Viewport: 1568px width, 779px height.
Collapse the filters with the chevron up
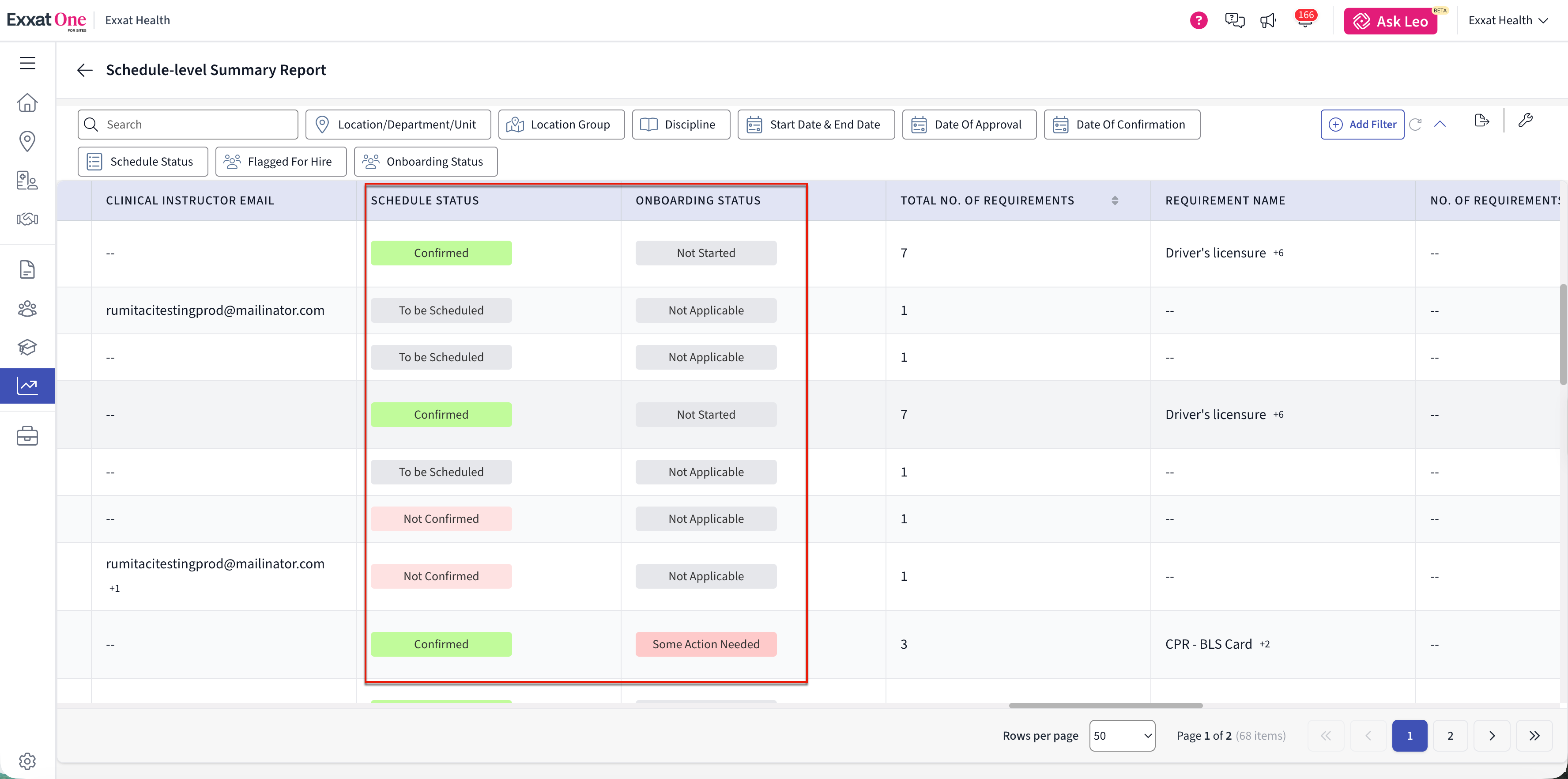[1440, 124]
